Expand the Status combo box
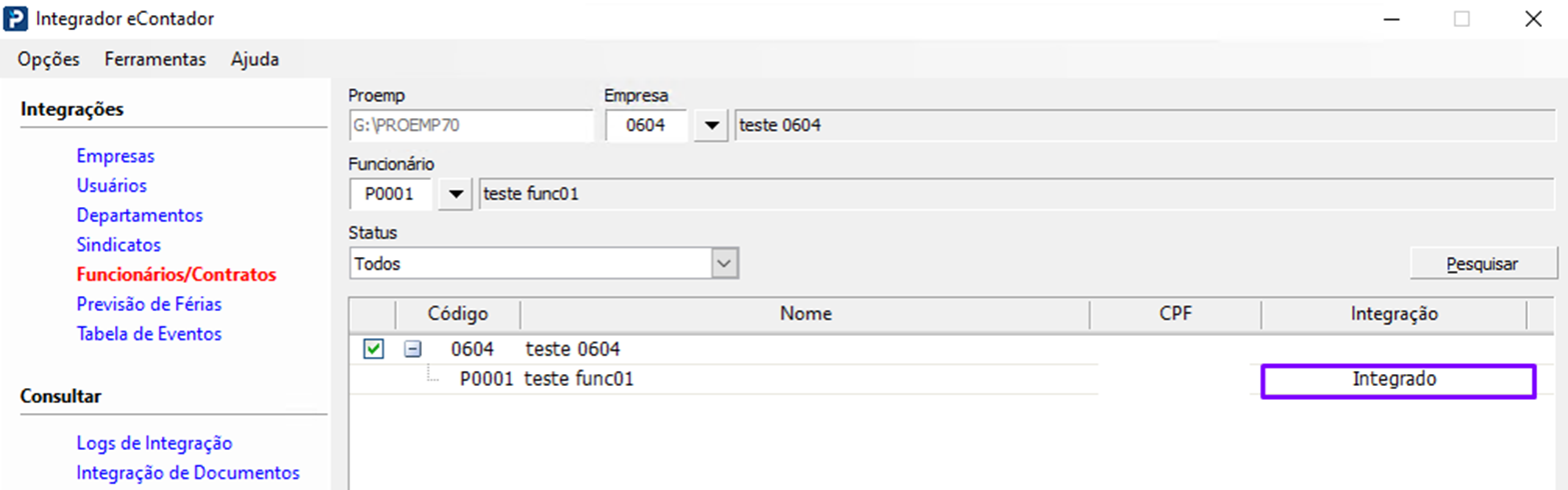 pyautogui.click(x=724, y=264)
